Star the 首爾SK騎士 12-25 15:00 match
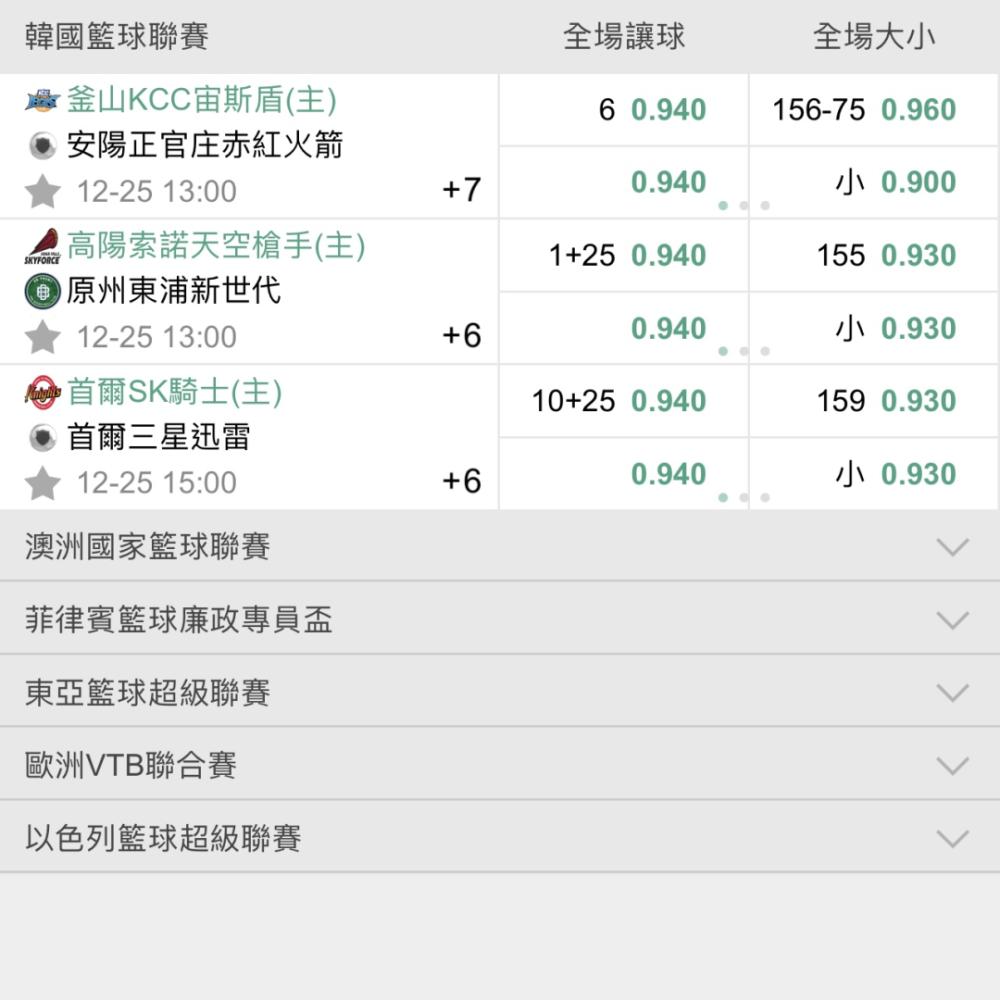1000x1000 pixels. 43,482
